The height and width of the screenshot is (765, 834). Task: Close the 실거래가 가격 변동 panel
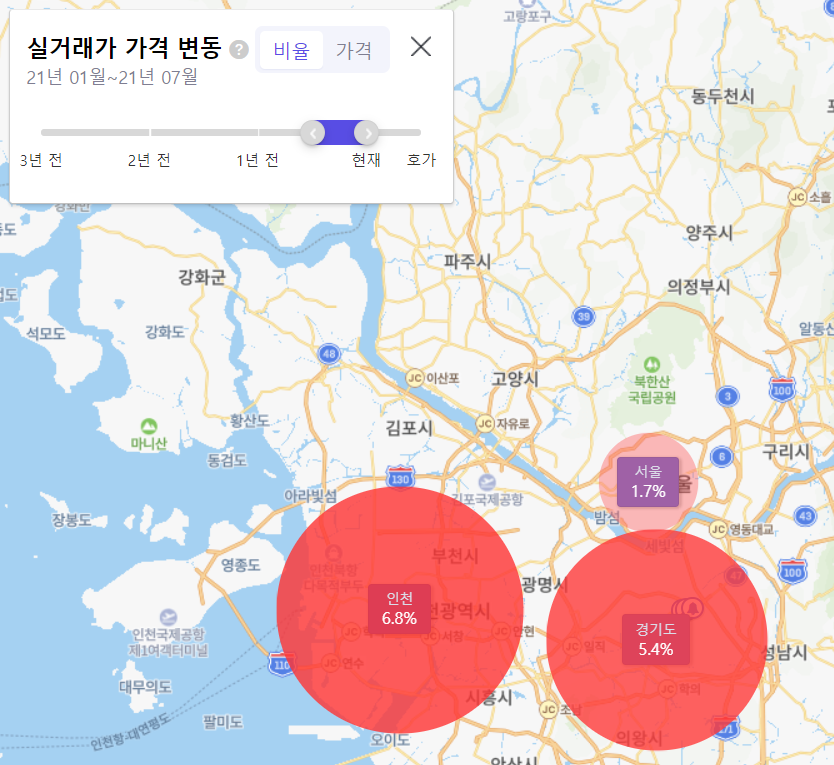click(421, 46)
